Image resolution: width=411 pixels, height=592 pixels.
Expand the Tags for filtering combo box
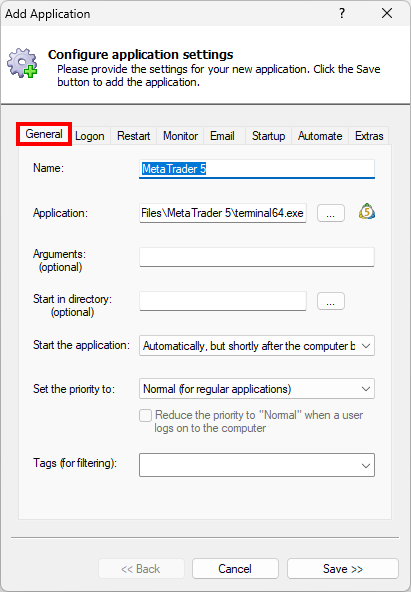tap(257, 465)
